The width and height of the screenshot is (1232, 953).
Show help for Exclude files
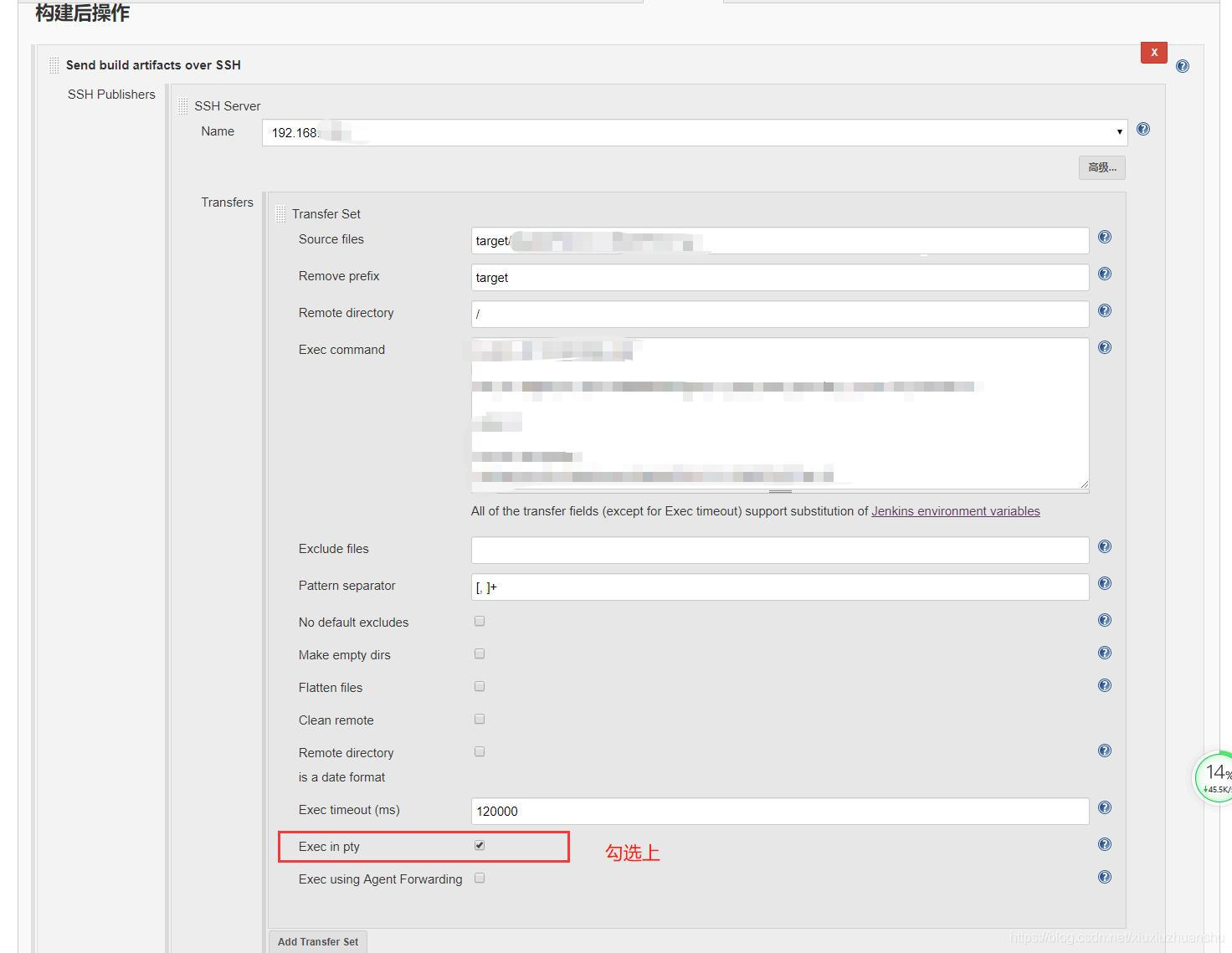tap(1105, 546)
